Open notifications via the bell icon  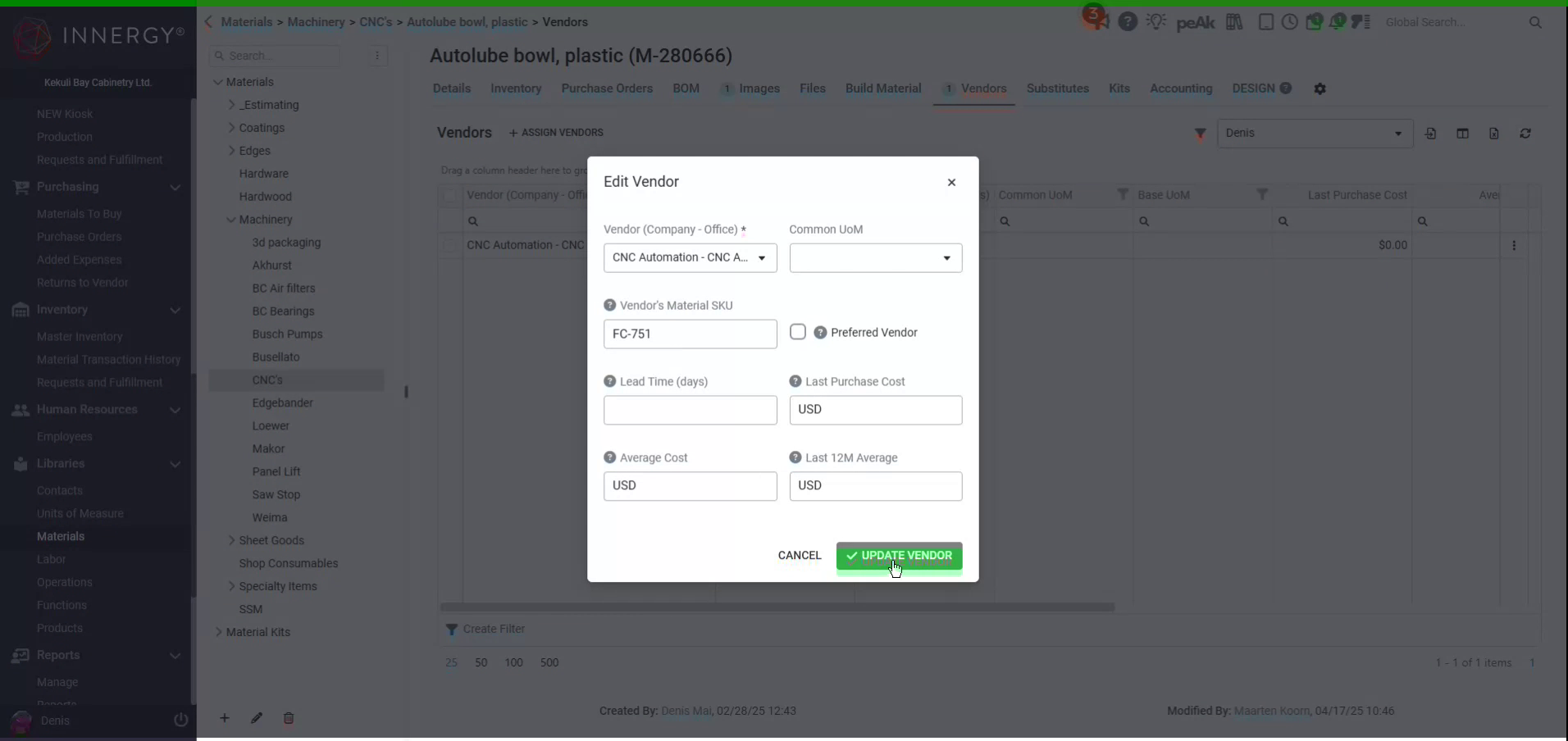click(x=1338, y=22)
